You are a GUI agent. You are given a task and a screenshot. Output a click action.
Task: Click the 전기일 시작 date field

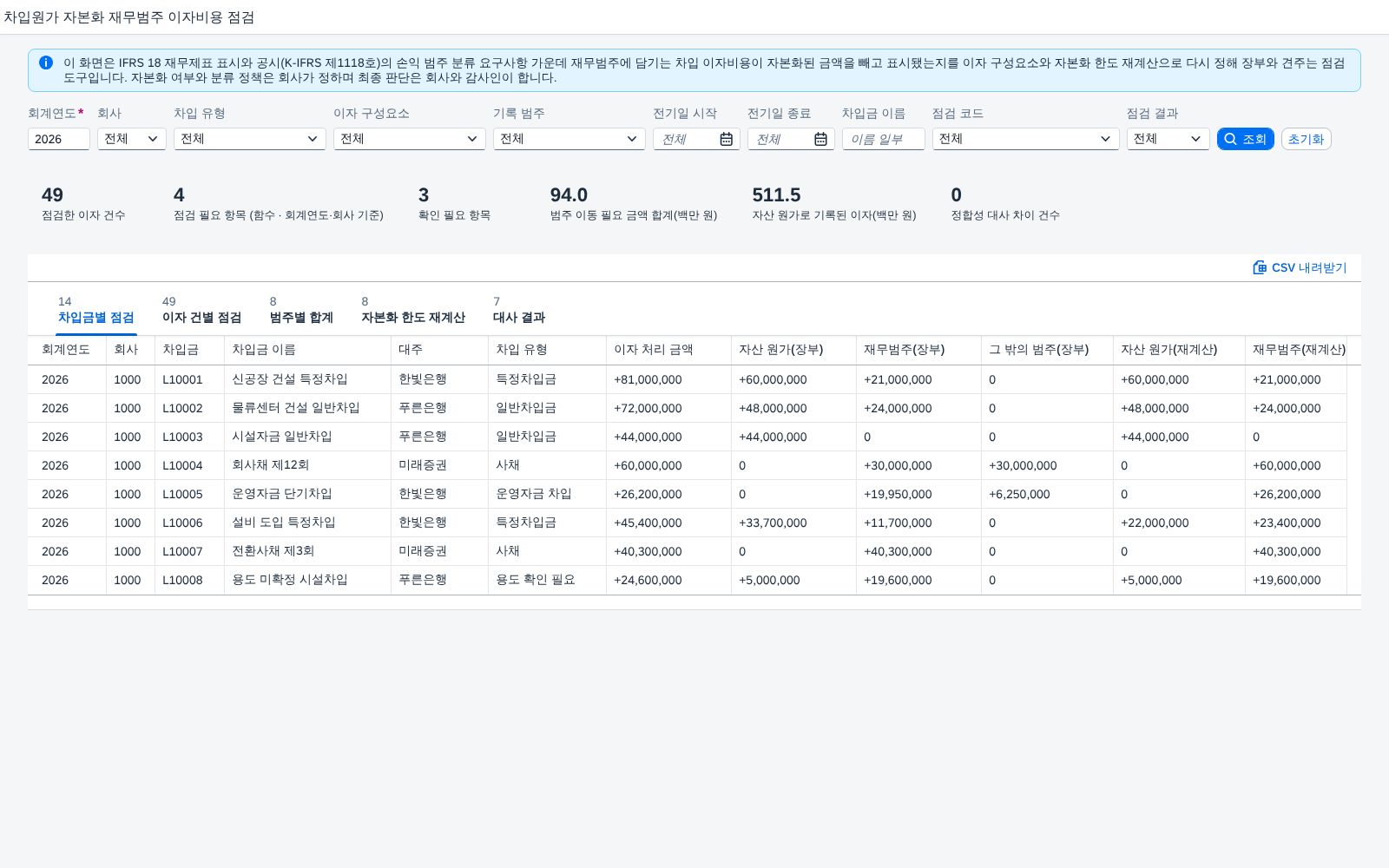pyautogui.click(x=696, y=139)
